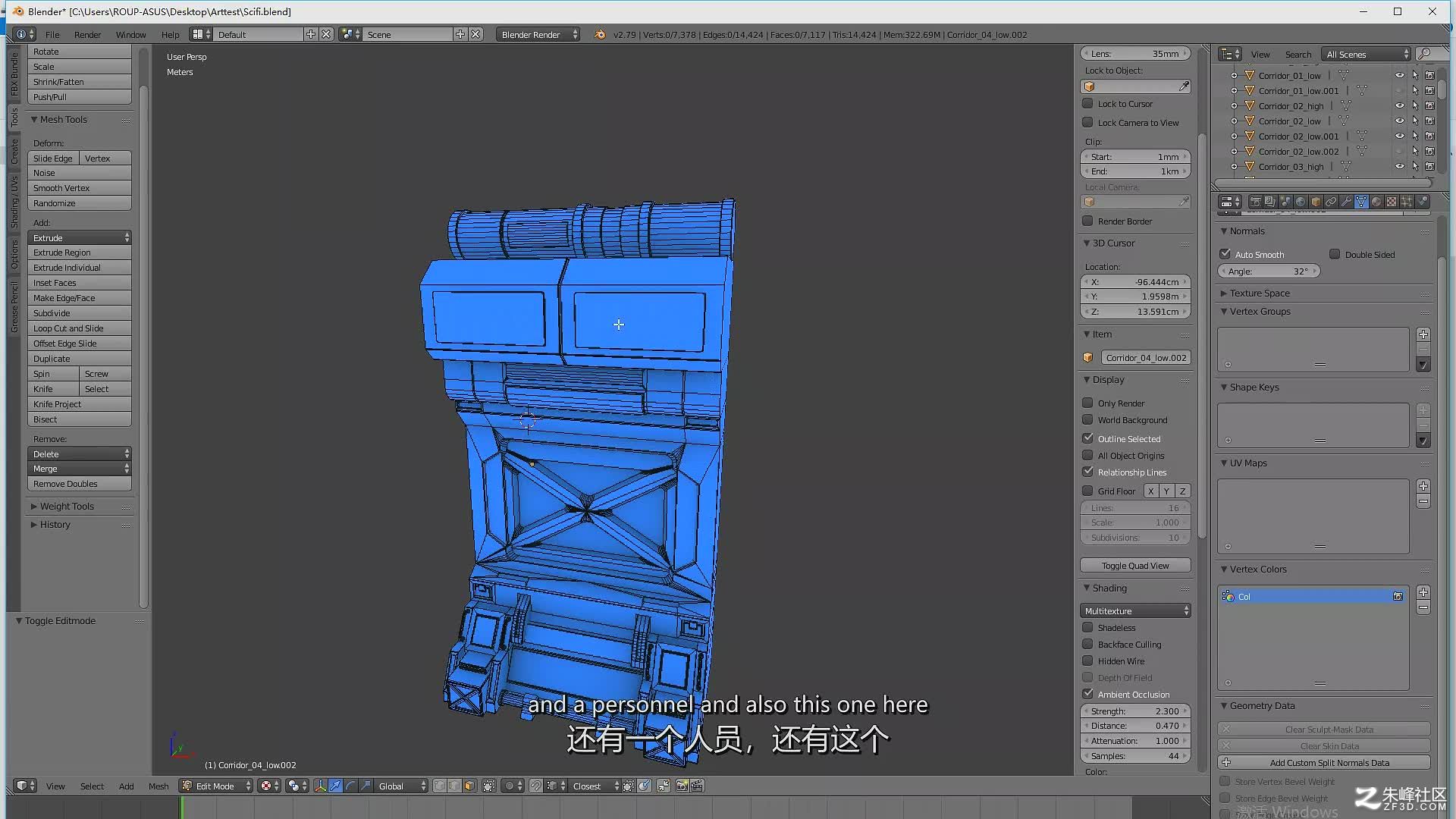
Task: Click the Toggle Quad View button
Action: [x=1135, y=566]
